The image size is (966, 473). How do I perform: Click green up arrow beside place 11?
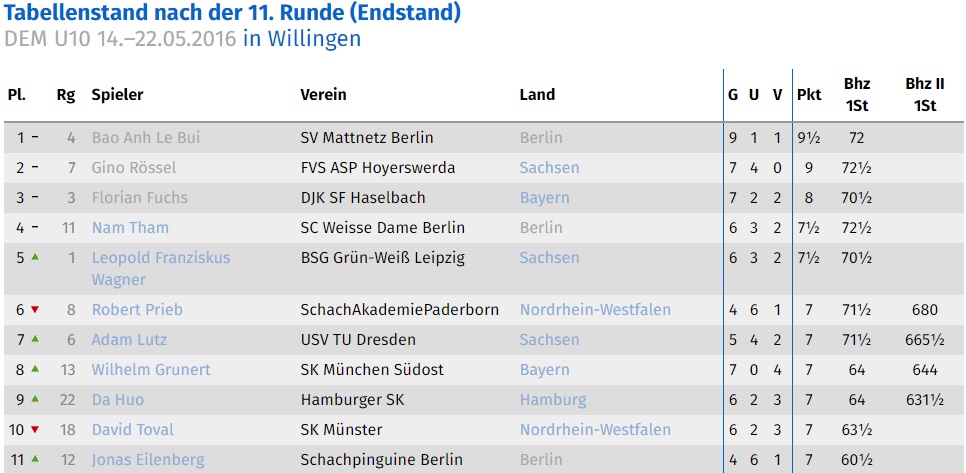click(35, 458)
